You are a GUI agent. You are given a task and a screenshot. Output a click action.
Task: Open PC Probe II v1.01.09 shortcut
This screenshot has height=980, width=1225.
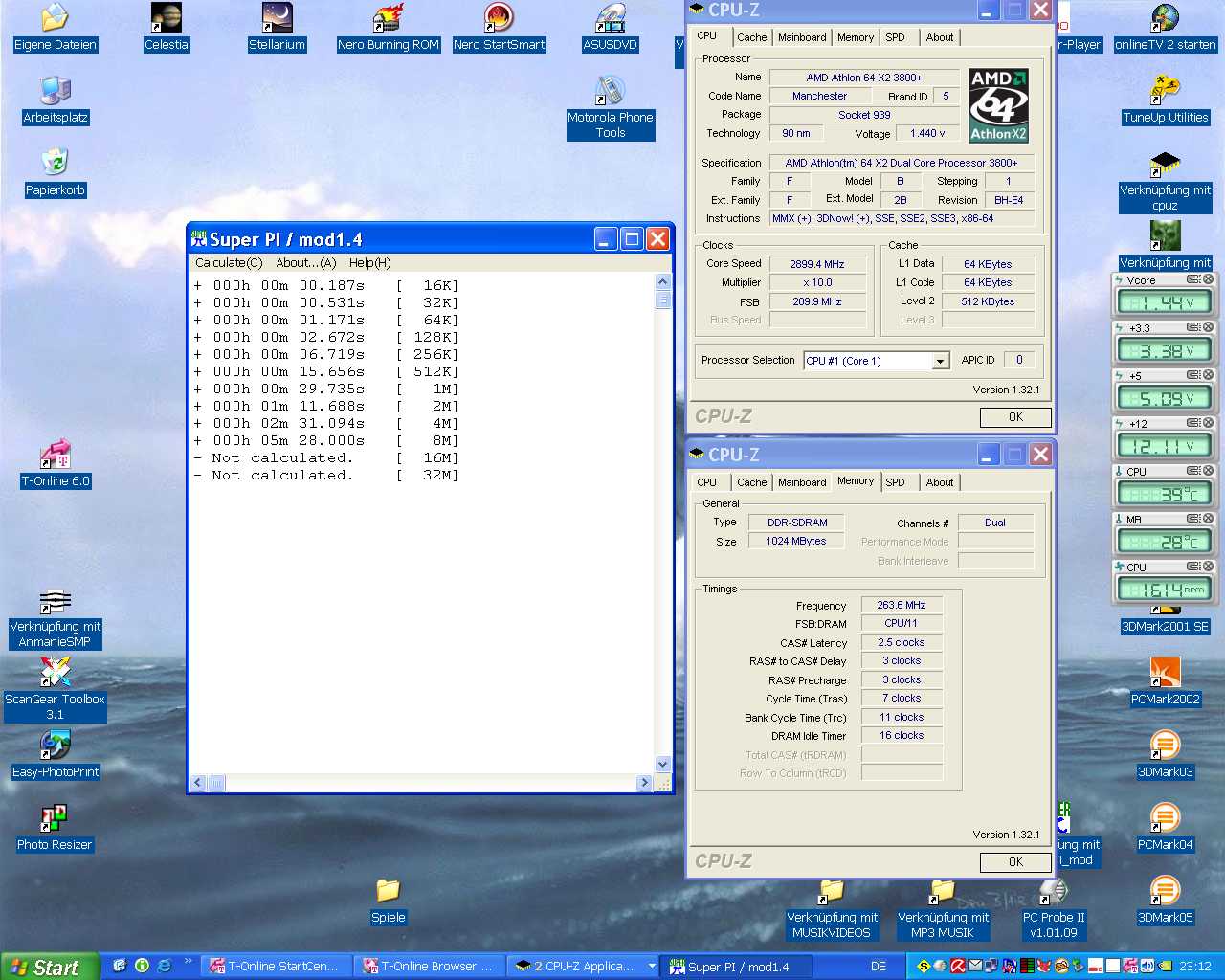pyautogui.click(x=1054, y=908)
